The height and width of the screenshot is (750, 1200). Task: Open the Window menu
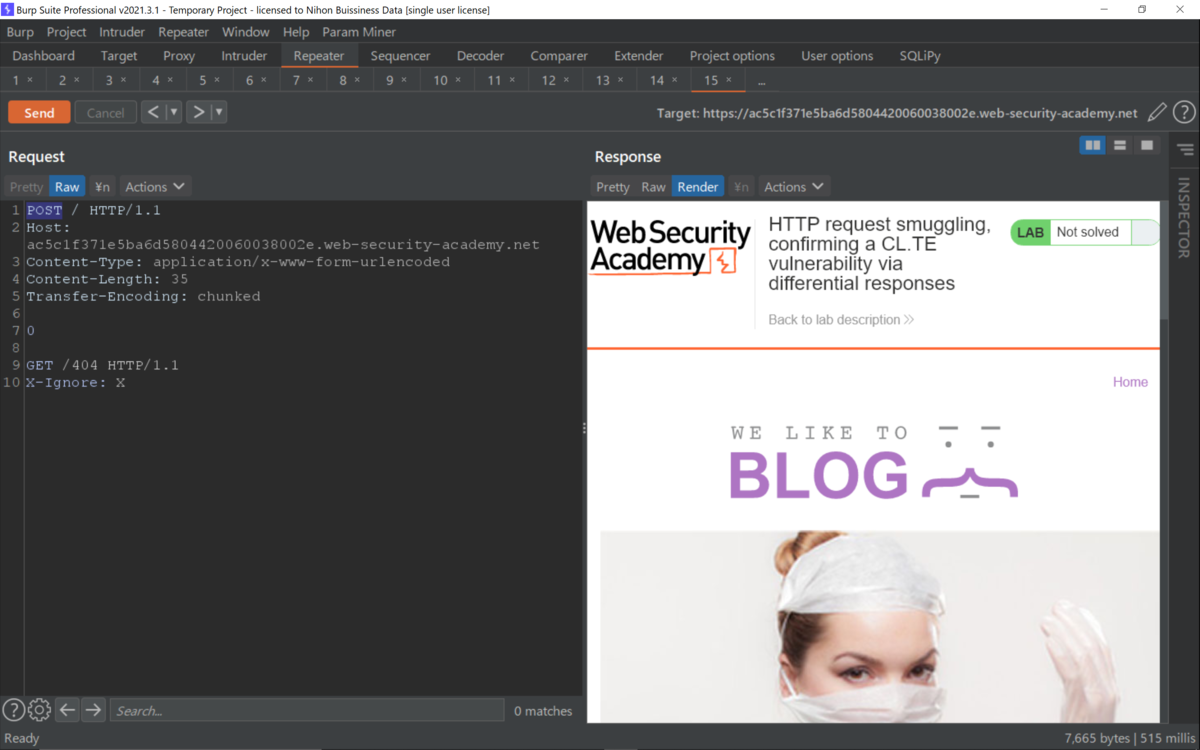pyautogui.click(x=245, y=32)
